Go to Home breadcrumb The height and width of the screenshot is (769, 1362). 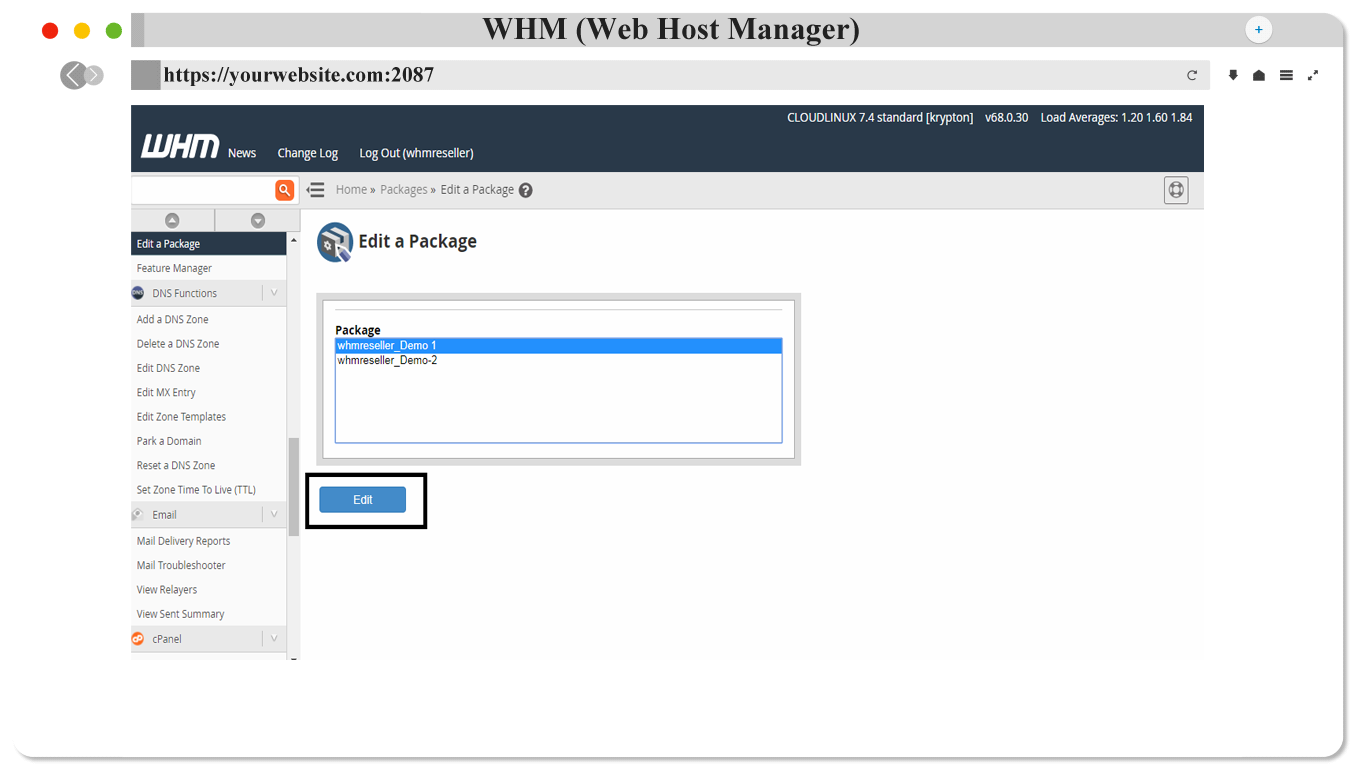351,190
